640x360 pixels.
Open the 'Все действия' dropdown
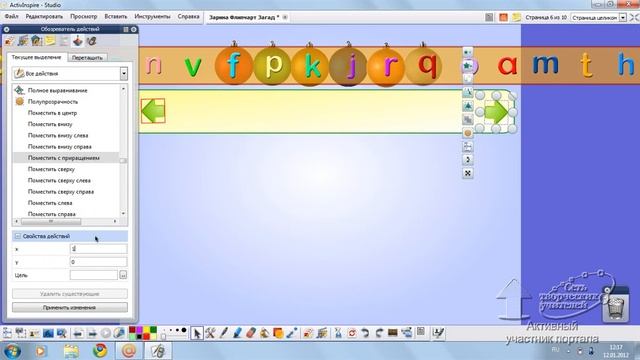click(x=124, y=74)
